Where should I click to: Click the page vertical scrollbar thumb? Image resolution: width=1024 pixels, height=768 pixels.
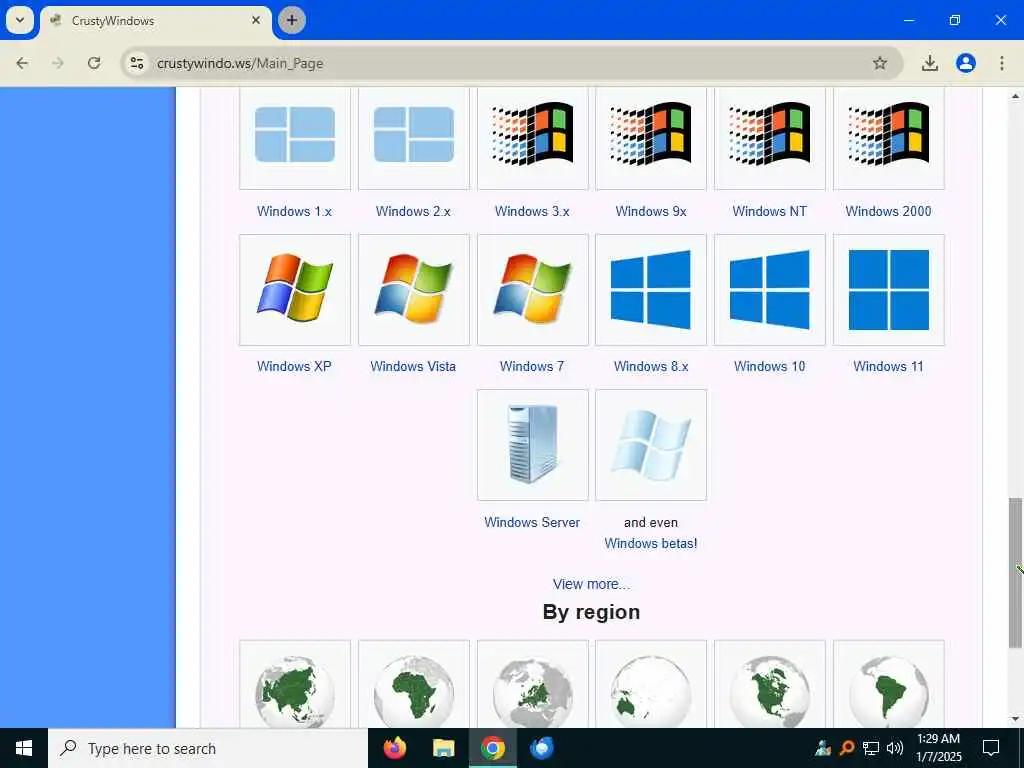coord(1016,573)
